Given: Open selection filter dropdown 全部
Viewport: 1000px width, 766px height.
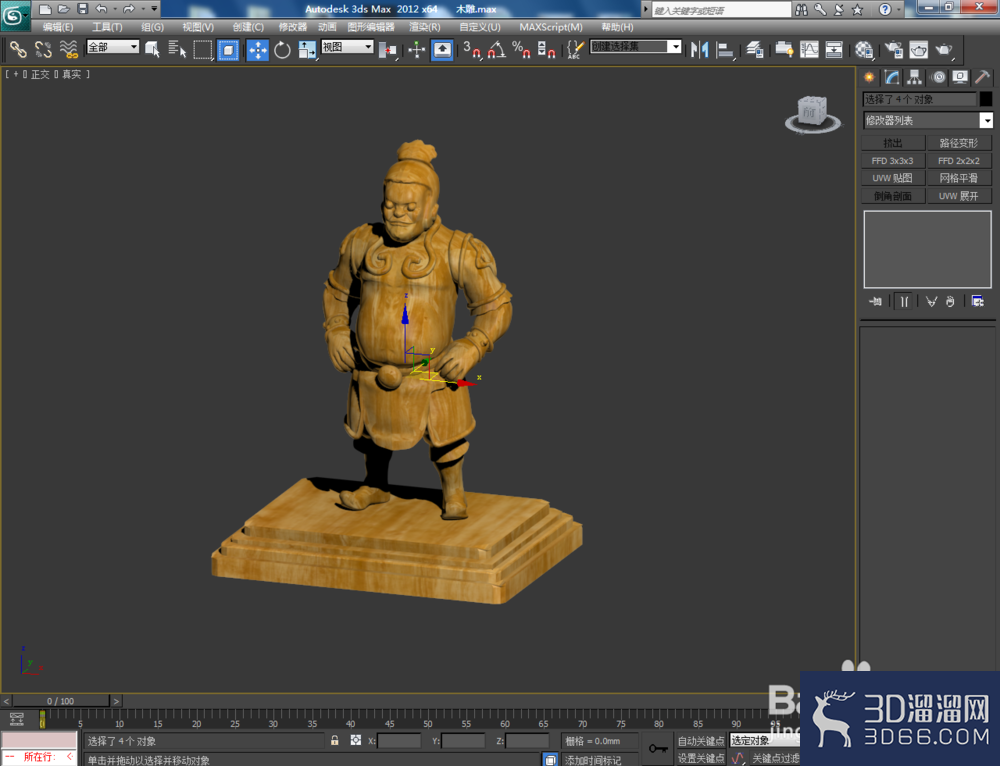Looking at the screenshot, I should (x=113, y=47).
